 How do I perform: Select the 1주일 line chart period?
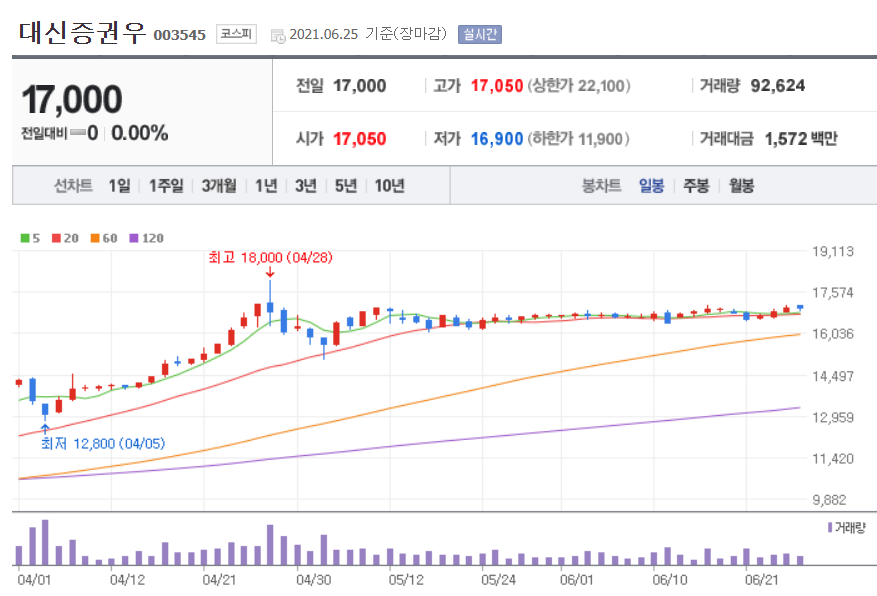(x=166, y=186)
